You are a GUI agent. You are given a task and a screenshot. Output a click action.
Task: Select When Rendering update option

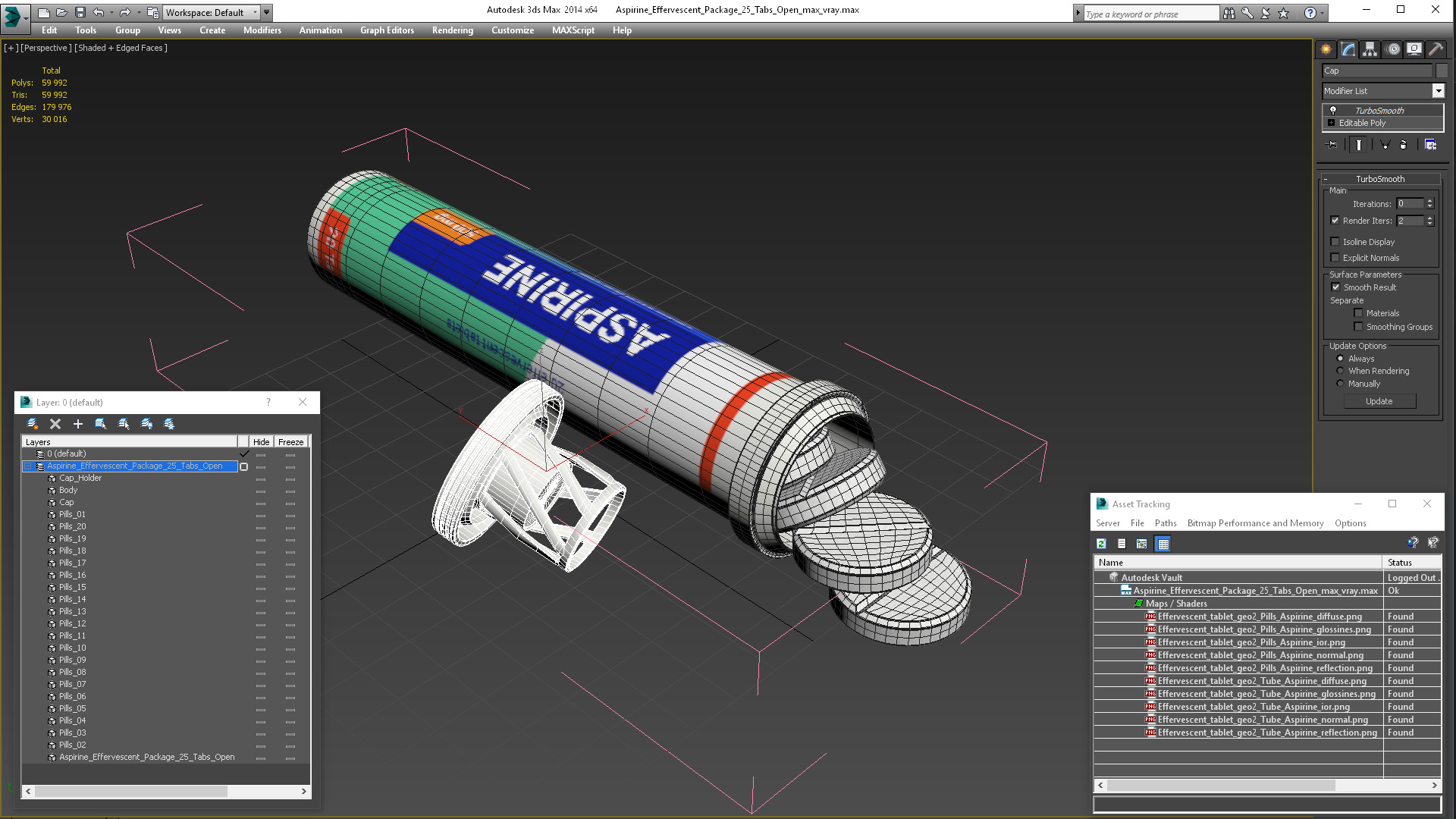click(1340, 371)
